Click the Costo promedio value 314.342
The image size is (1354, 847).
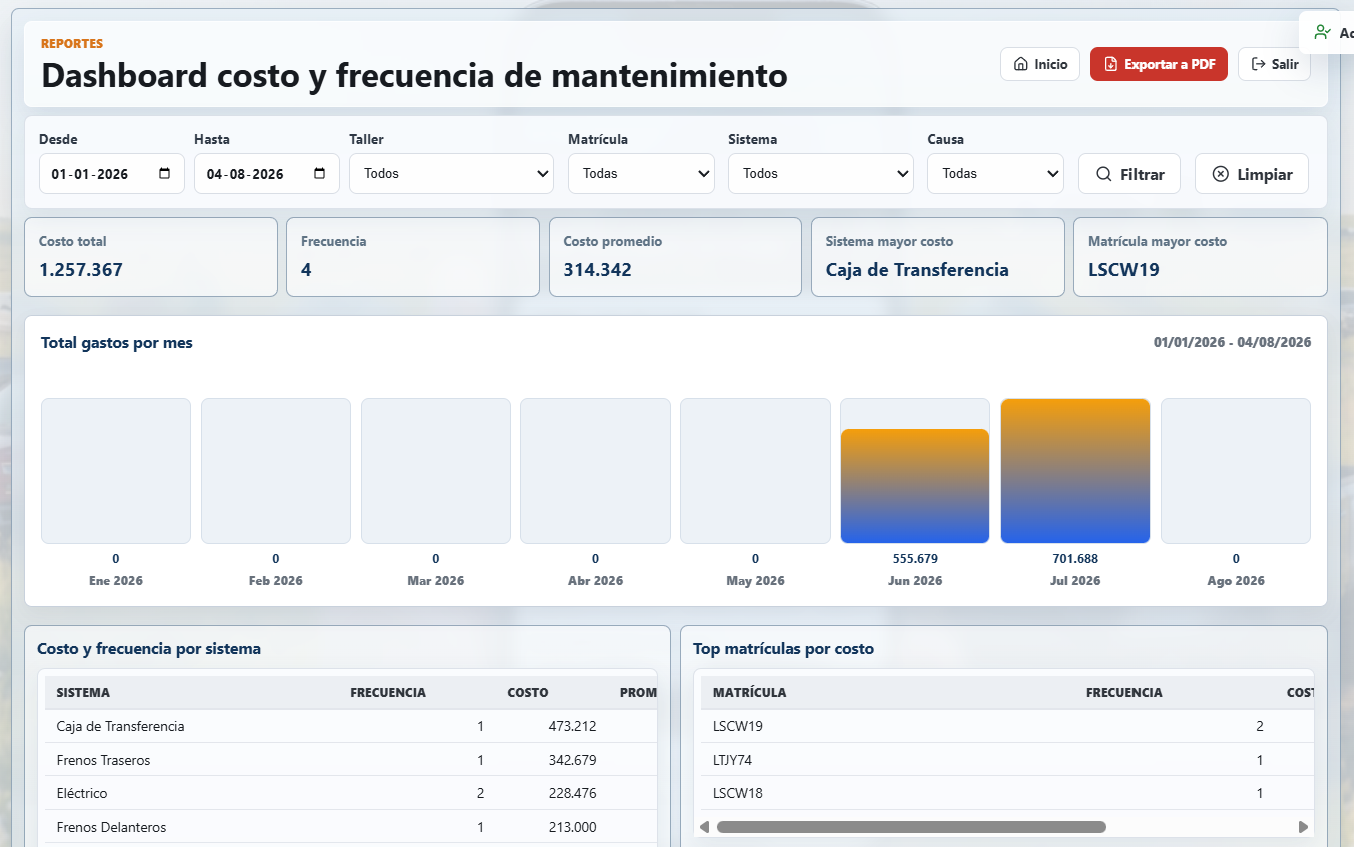click(x=597, y=269)
